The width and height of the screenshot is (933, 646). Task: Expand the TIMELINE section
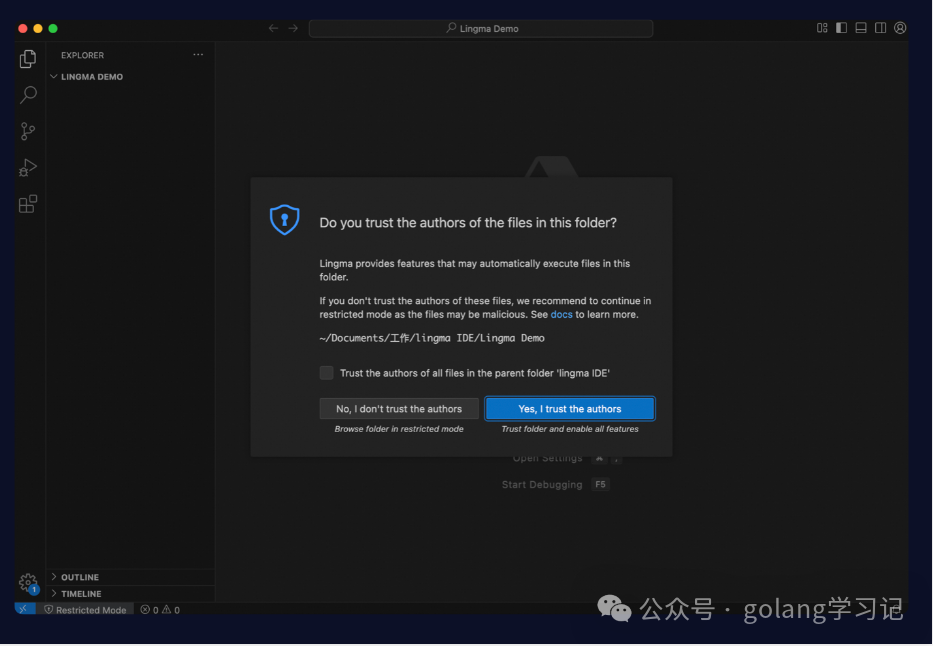(x=131, y=594)
